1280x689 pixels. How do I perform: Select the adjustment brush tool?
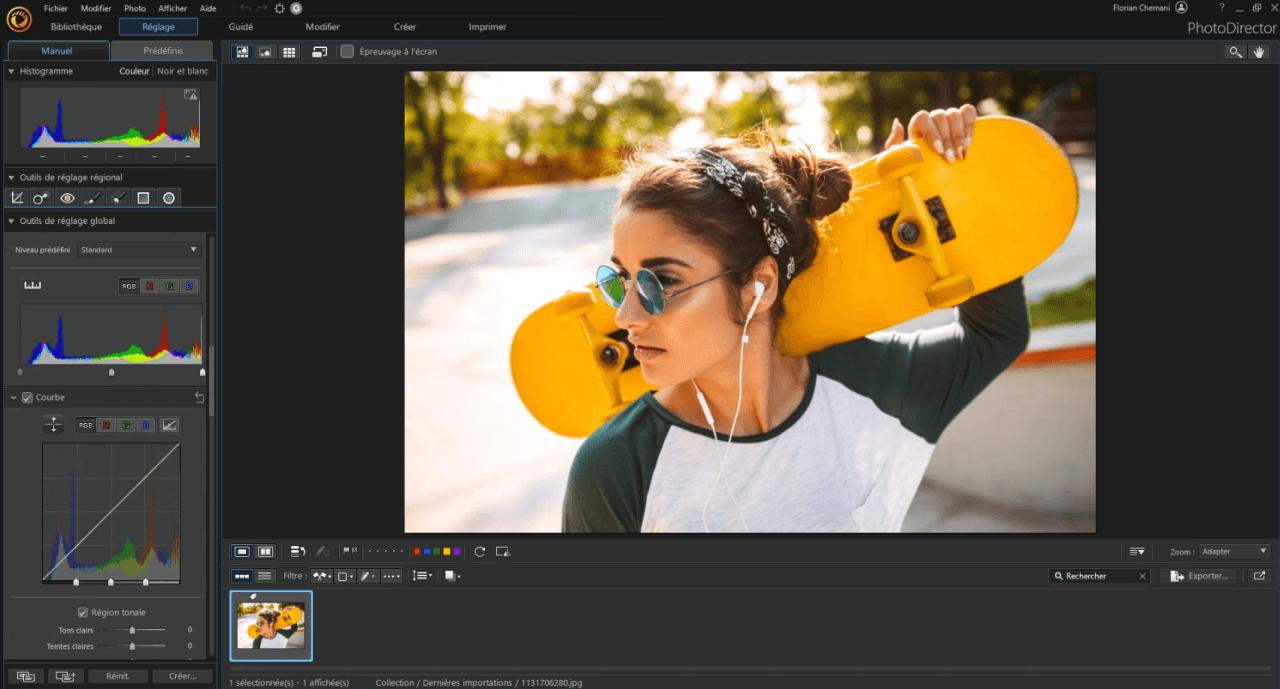pos(91,198)
